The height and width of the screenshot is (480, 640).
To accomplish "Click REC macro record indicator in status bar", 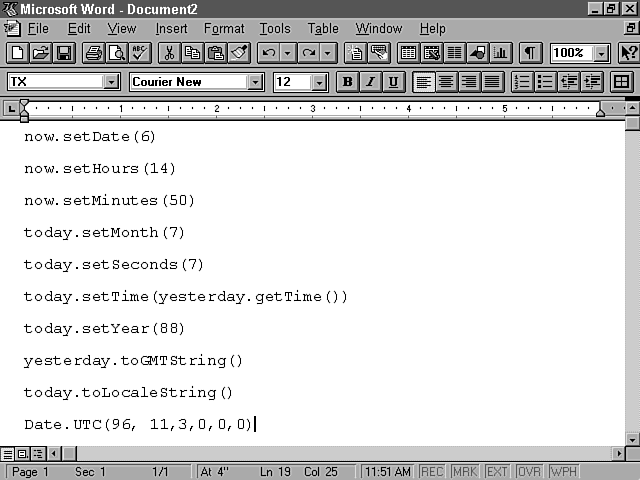I will 432,471.
